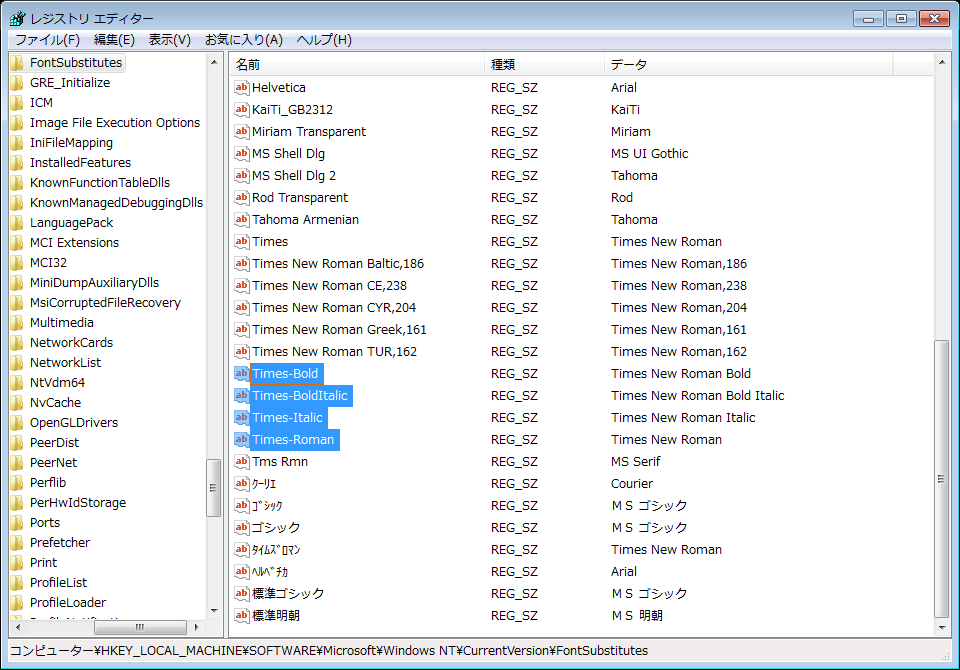Open the ファイル(F) menu
The image size is (960, 670).
point(47,40)
